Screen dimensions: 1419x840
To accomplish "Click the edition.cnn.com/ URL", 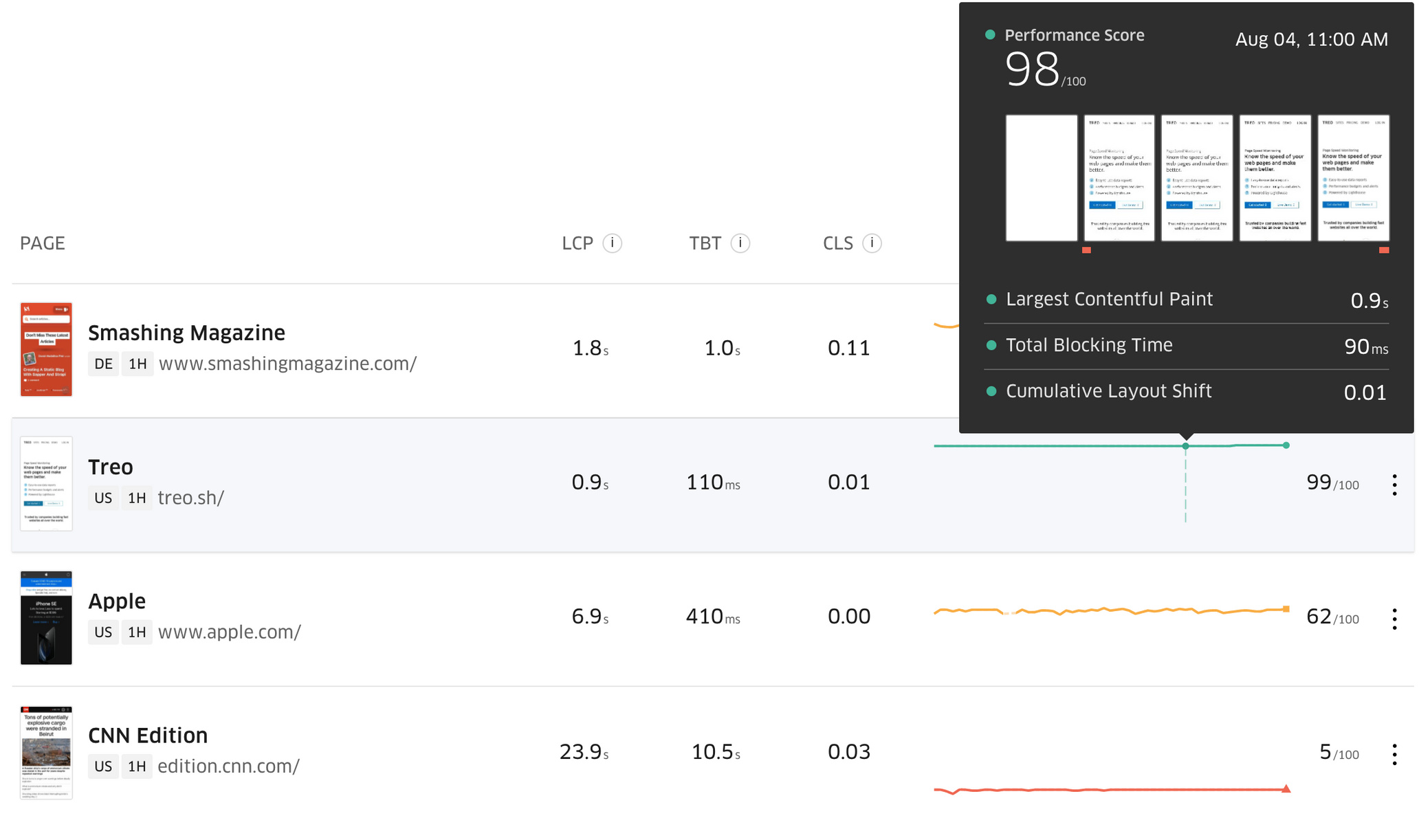I will 228,766.
